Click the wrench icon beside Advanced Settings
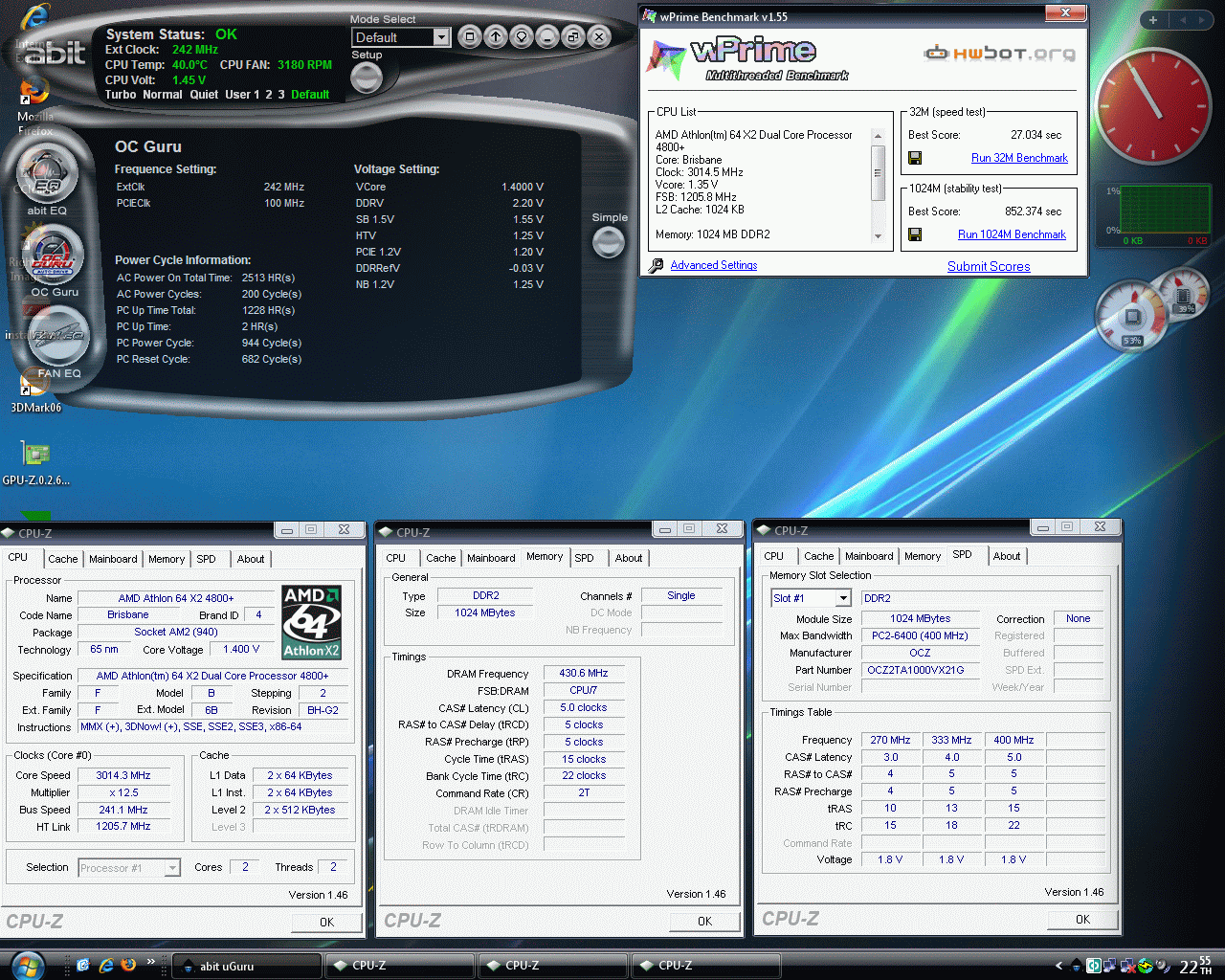This screenshot has height=980, width=1225. 656,265
